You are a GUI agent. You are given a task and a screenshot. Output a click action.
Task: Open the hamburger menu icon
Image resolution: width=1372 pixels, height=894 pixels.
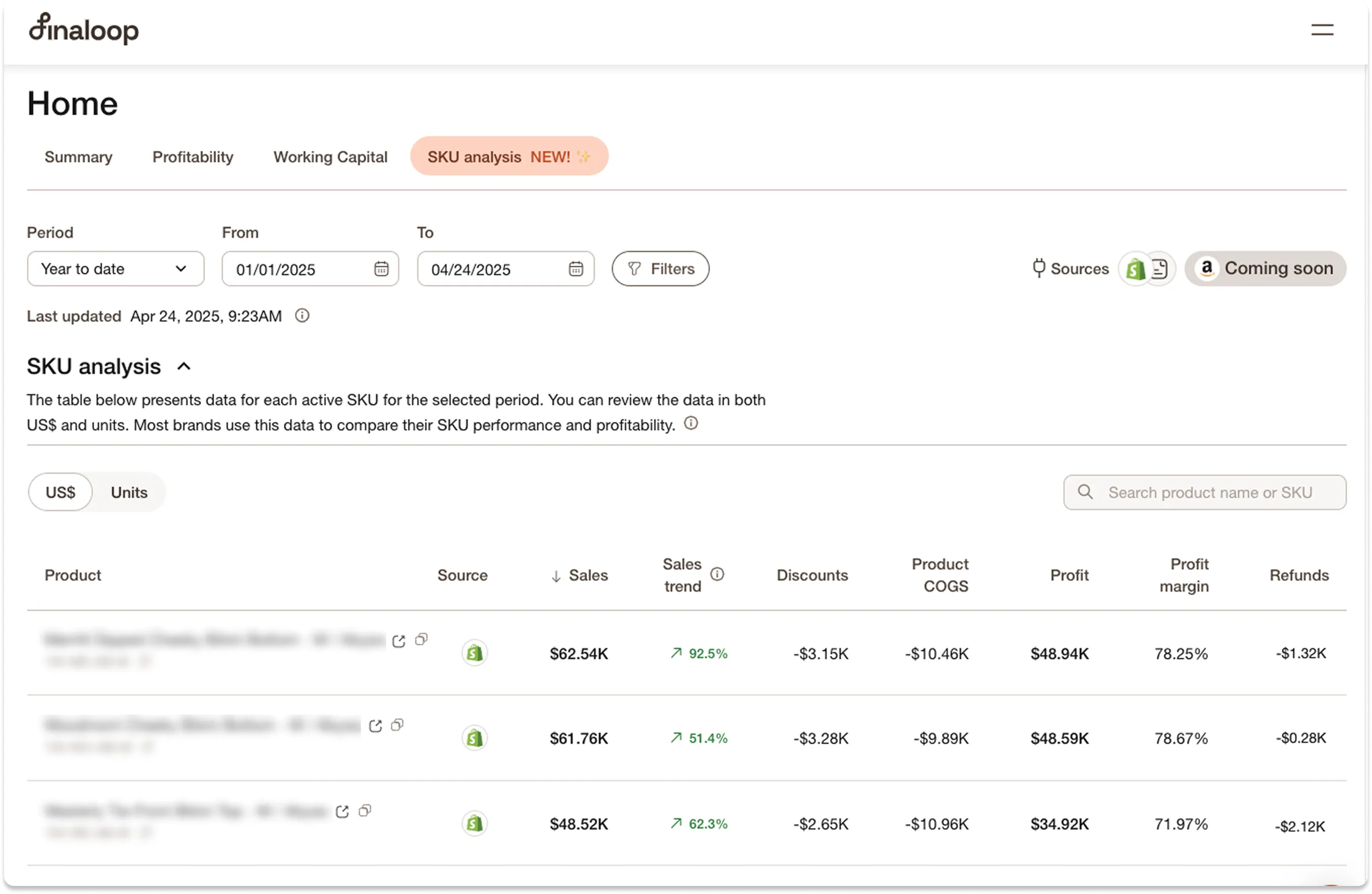(1322, 30)
